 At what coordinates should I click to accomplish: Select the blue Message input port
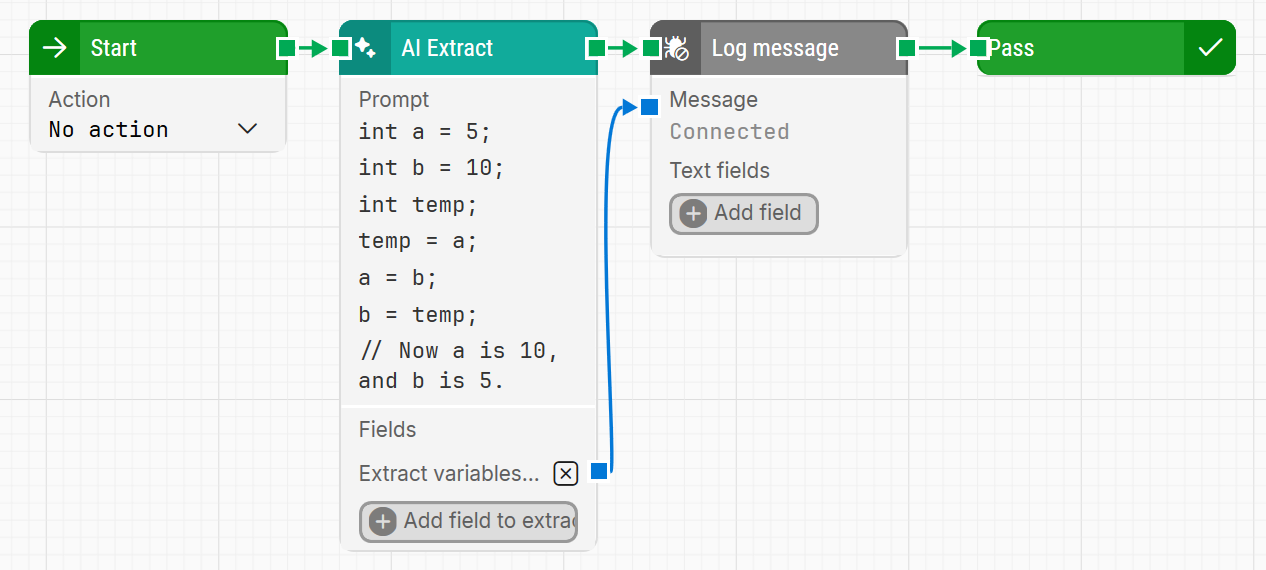tap(649, 105)
